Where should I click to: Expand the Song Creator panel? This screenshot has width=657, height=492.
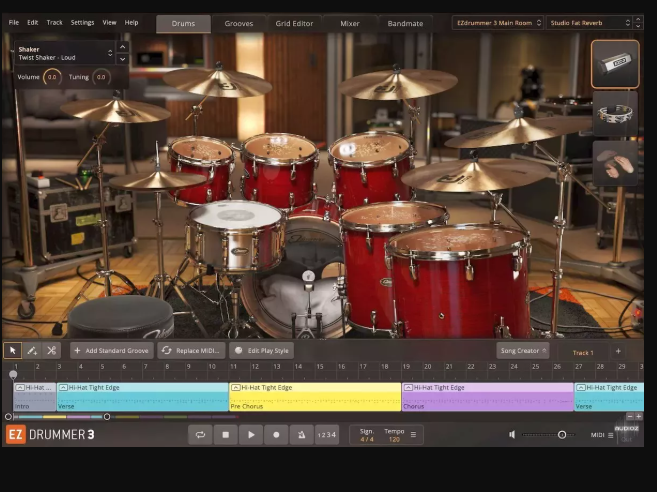click(x=523, y=351)
